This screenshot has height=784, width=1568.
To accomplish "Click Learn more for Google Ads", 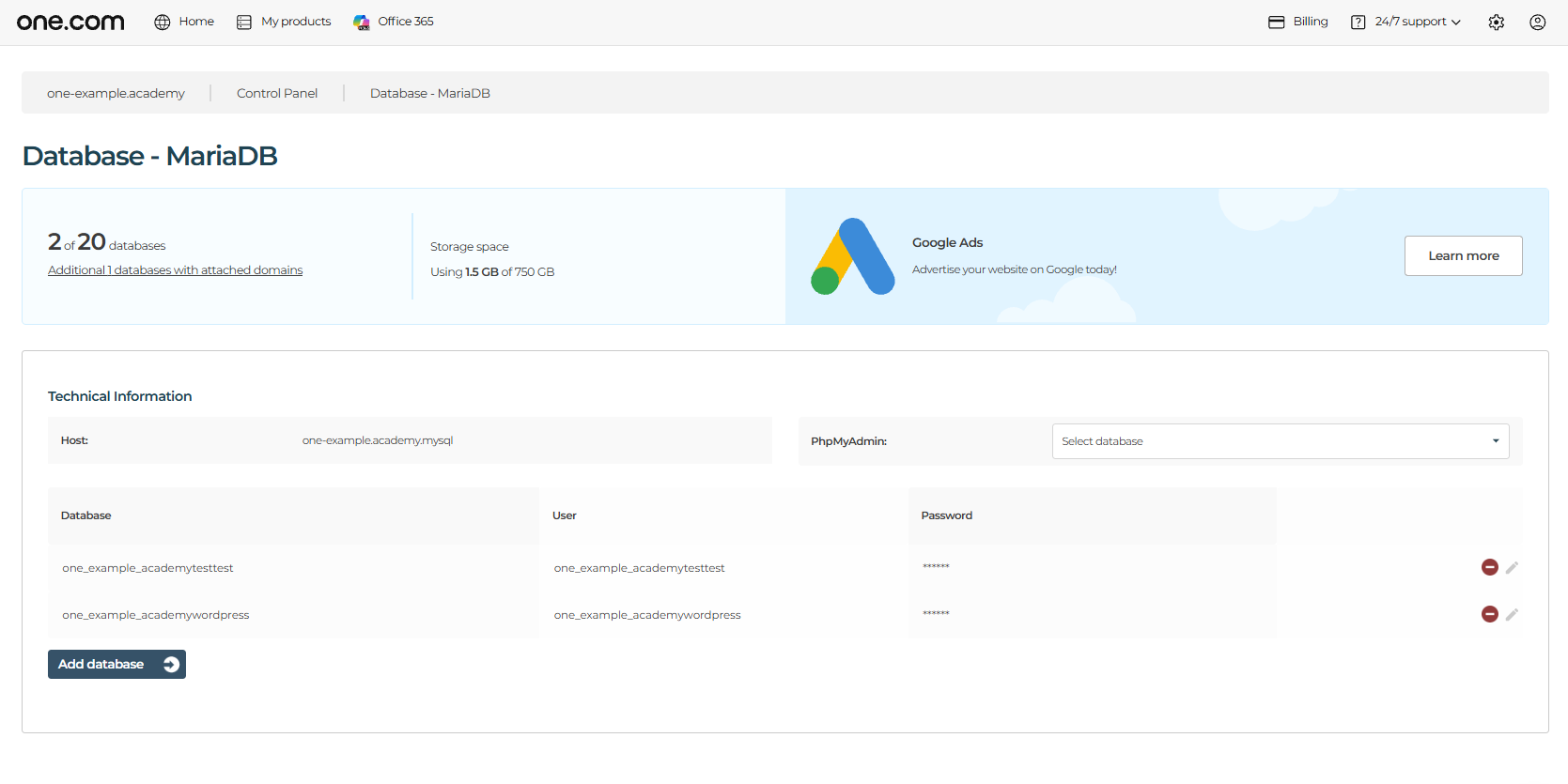I will point(1464,255).
